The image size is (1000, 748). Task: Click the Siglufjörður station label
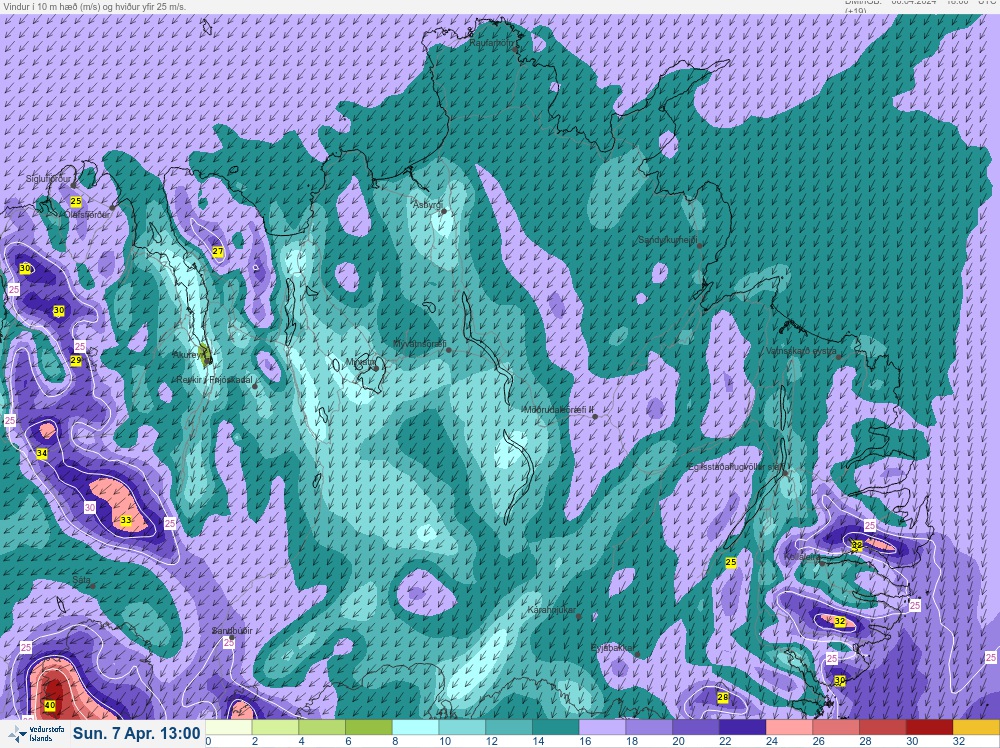click(48, 179)
